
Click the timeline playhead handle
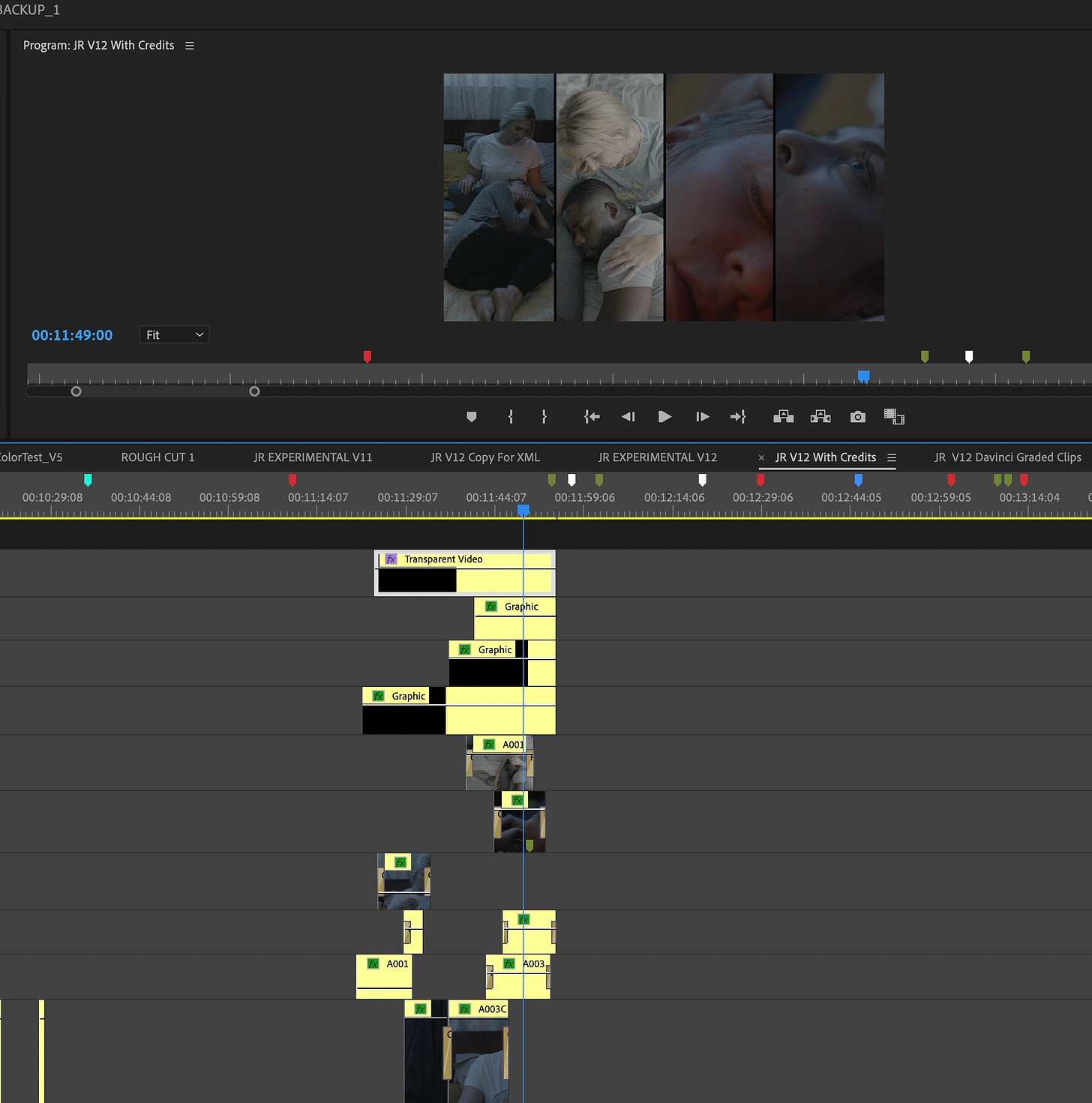[x=523, y=510]
